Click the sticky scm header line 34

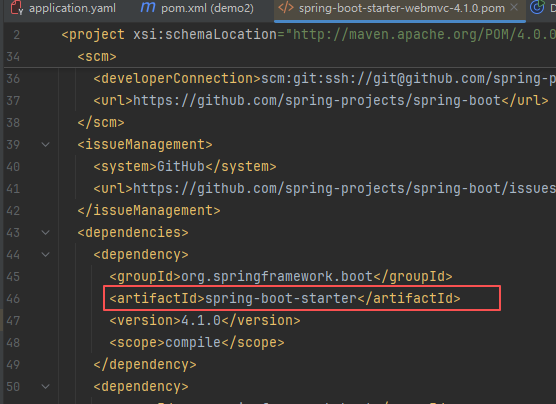coord(97,56)
